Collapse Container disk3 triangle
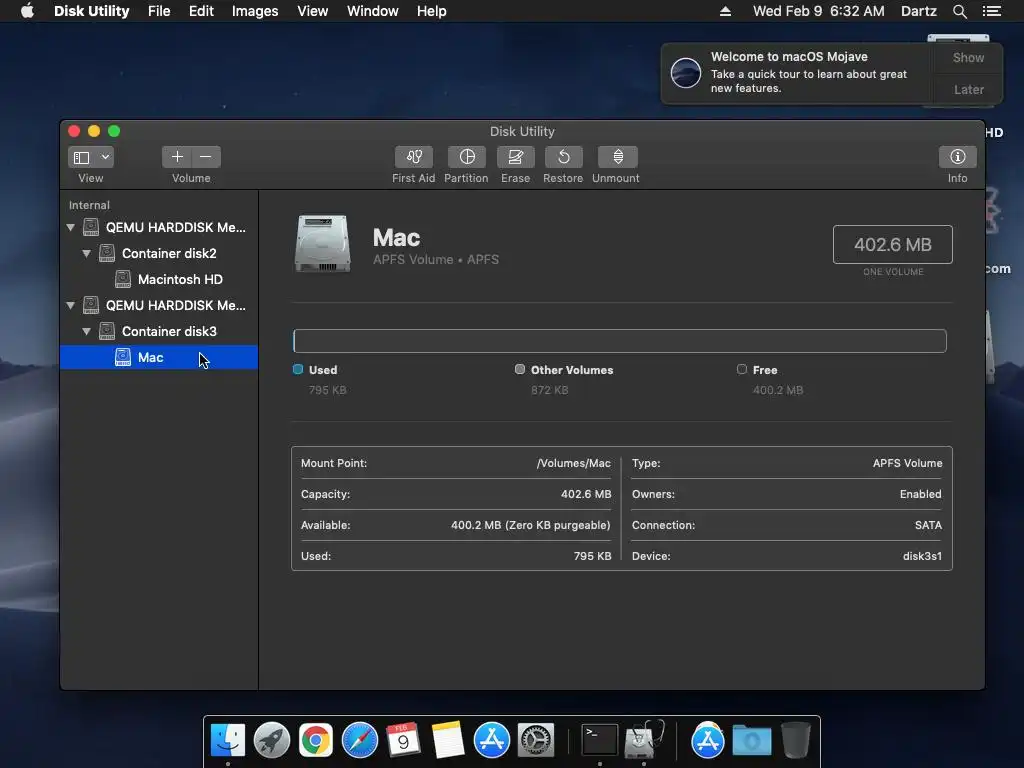The width and height of the screenshot is (1024, 768). (86, 331)
